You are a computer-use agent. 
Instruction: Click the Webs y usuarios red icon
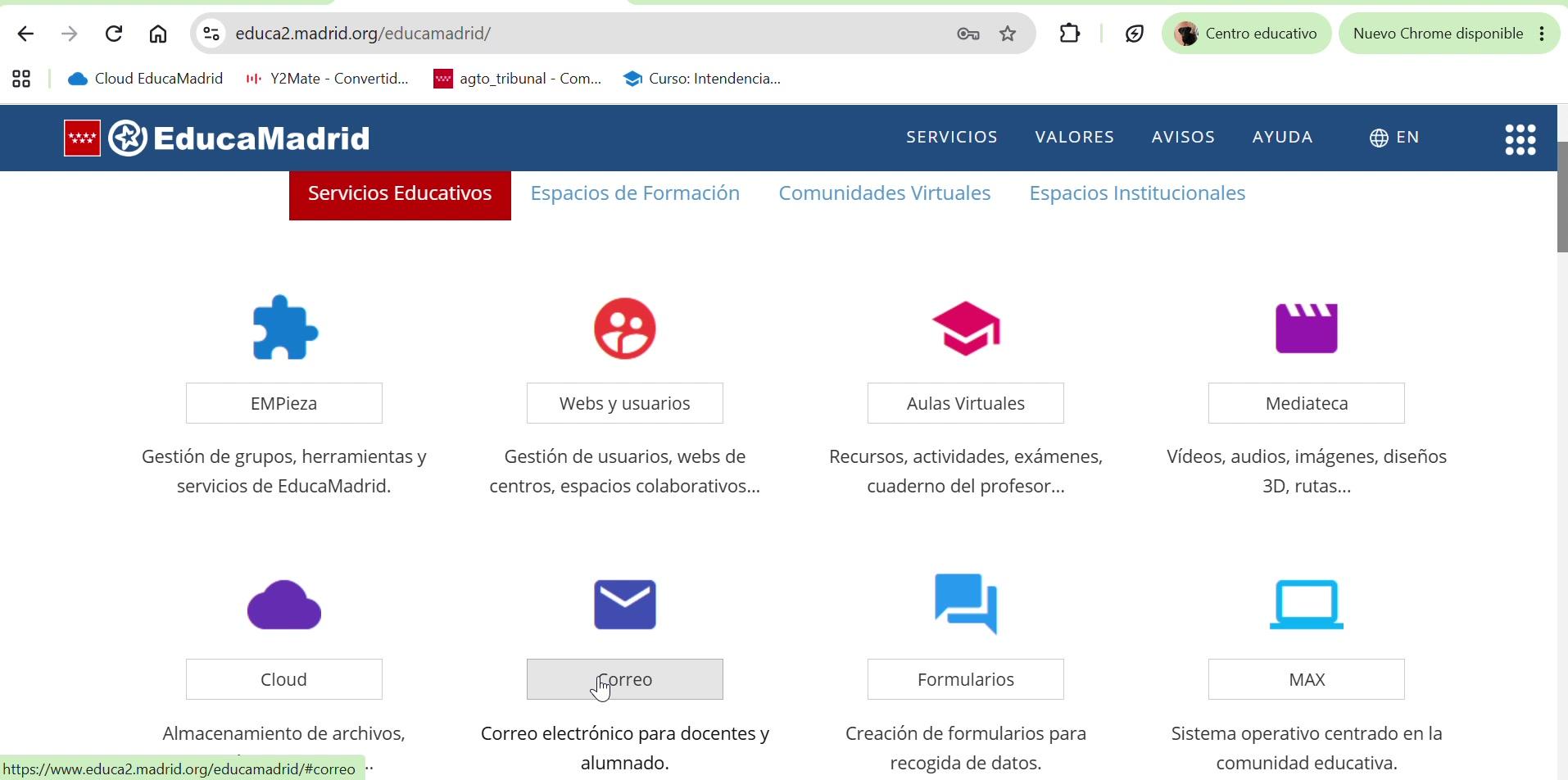coord(625,329)
